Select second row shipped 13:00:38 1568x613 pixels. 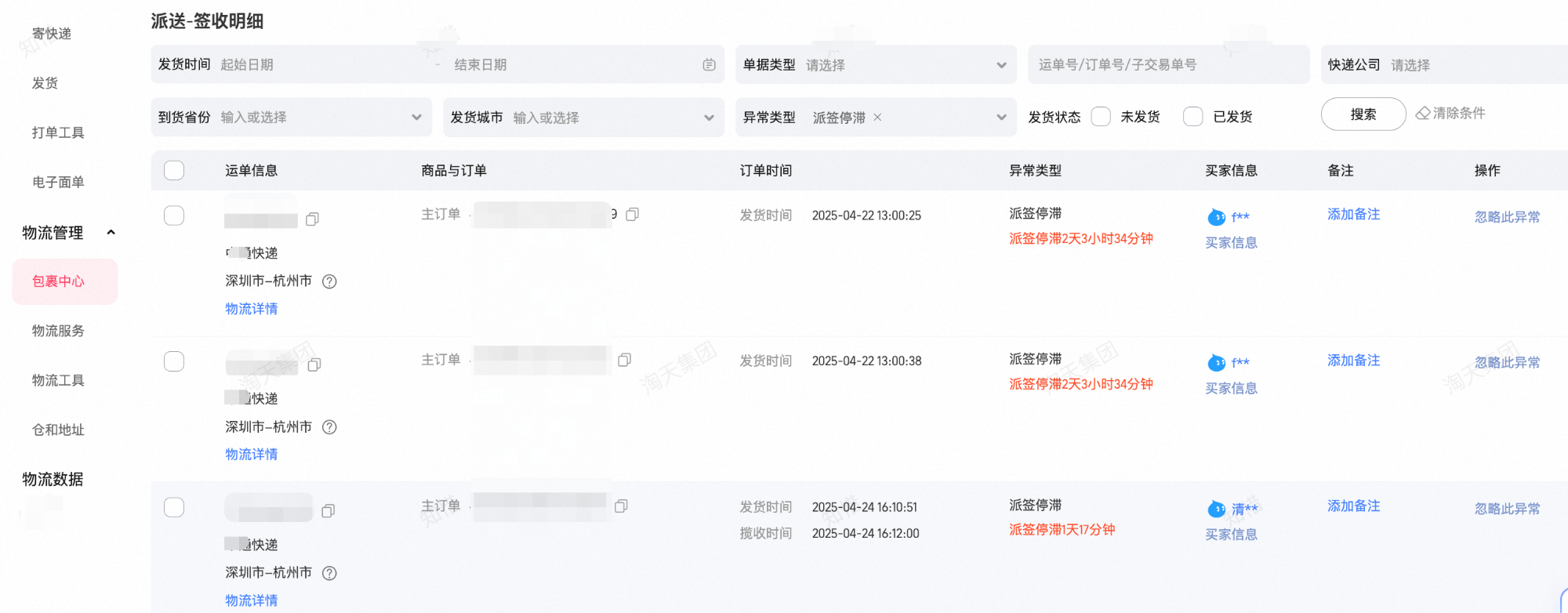click(x=174, y=361)
